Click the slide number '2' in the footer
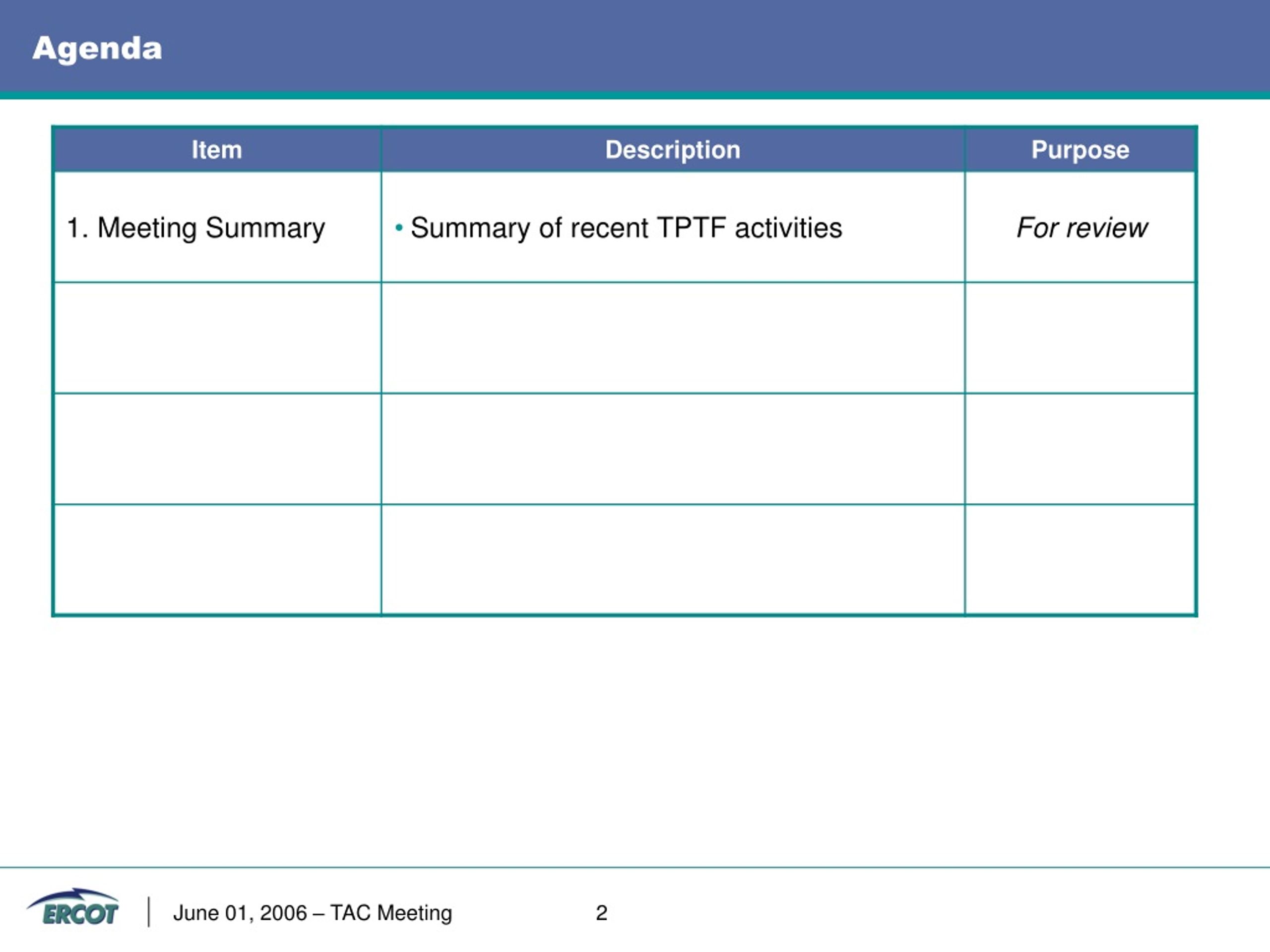 (x=602, y=913)
